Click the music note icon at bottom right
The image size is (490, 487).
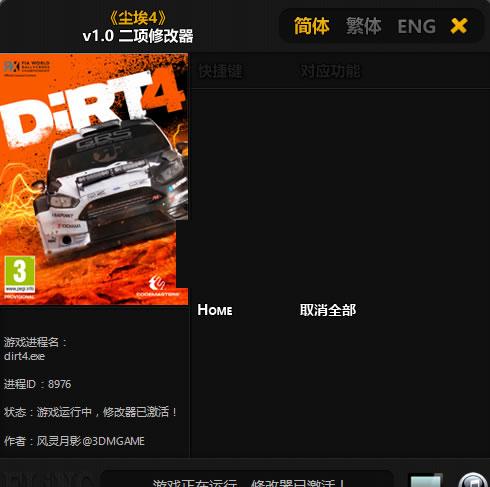(x=473, y=480)
